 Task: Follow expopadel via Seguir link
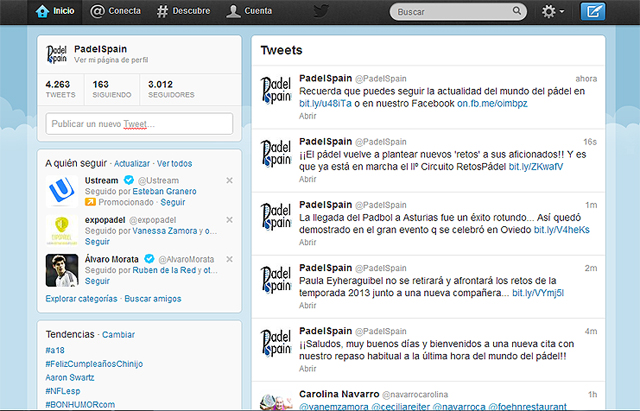coord(97,242)
